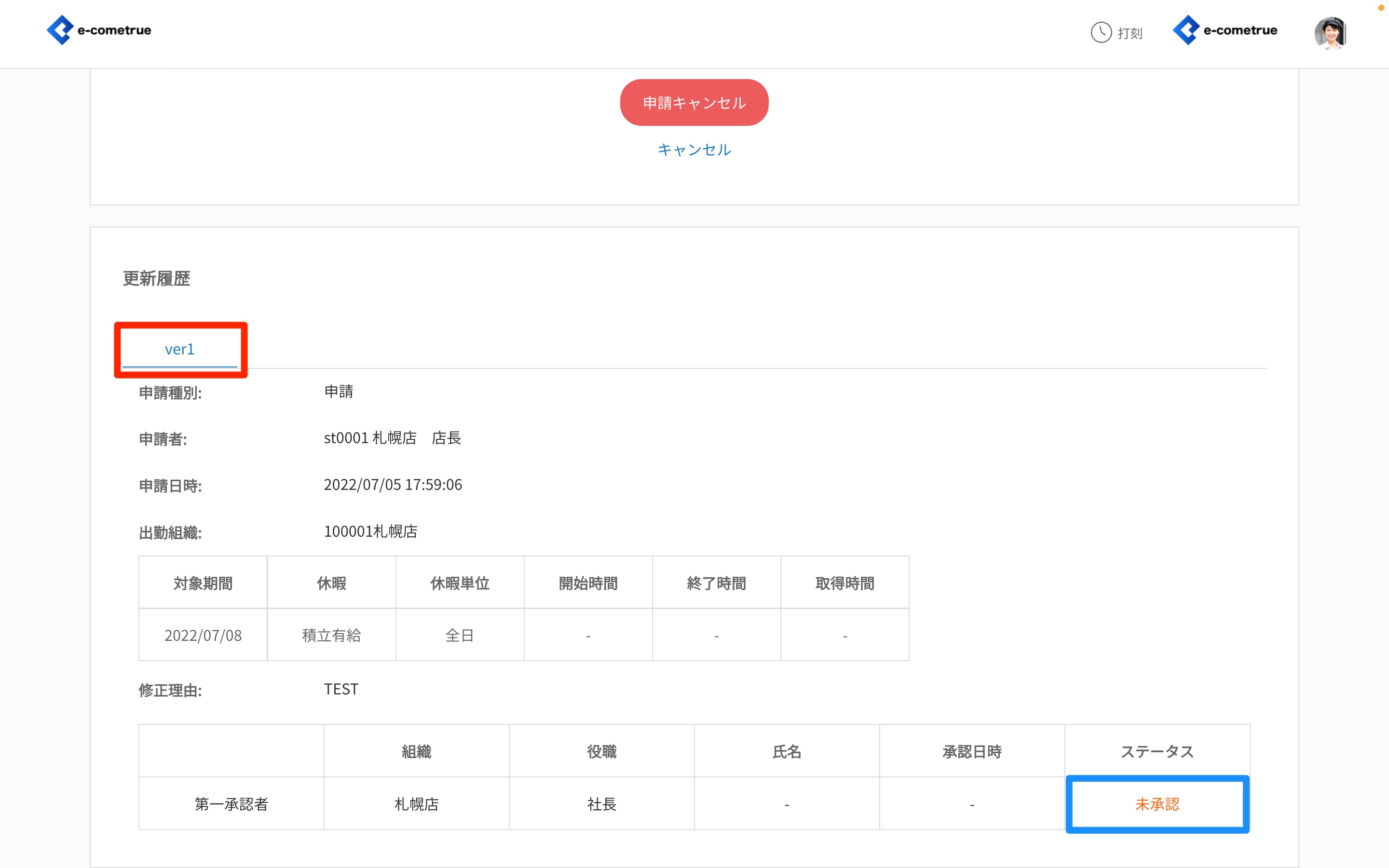Click the blue キャンセル link
Screen dimensions: 1389x868
[694, 150]
